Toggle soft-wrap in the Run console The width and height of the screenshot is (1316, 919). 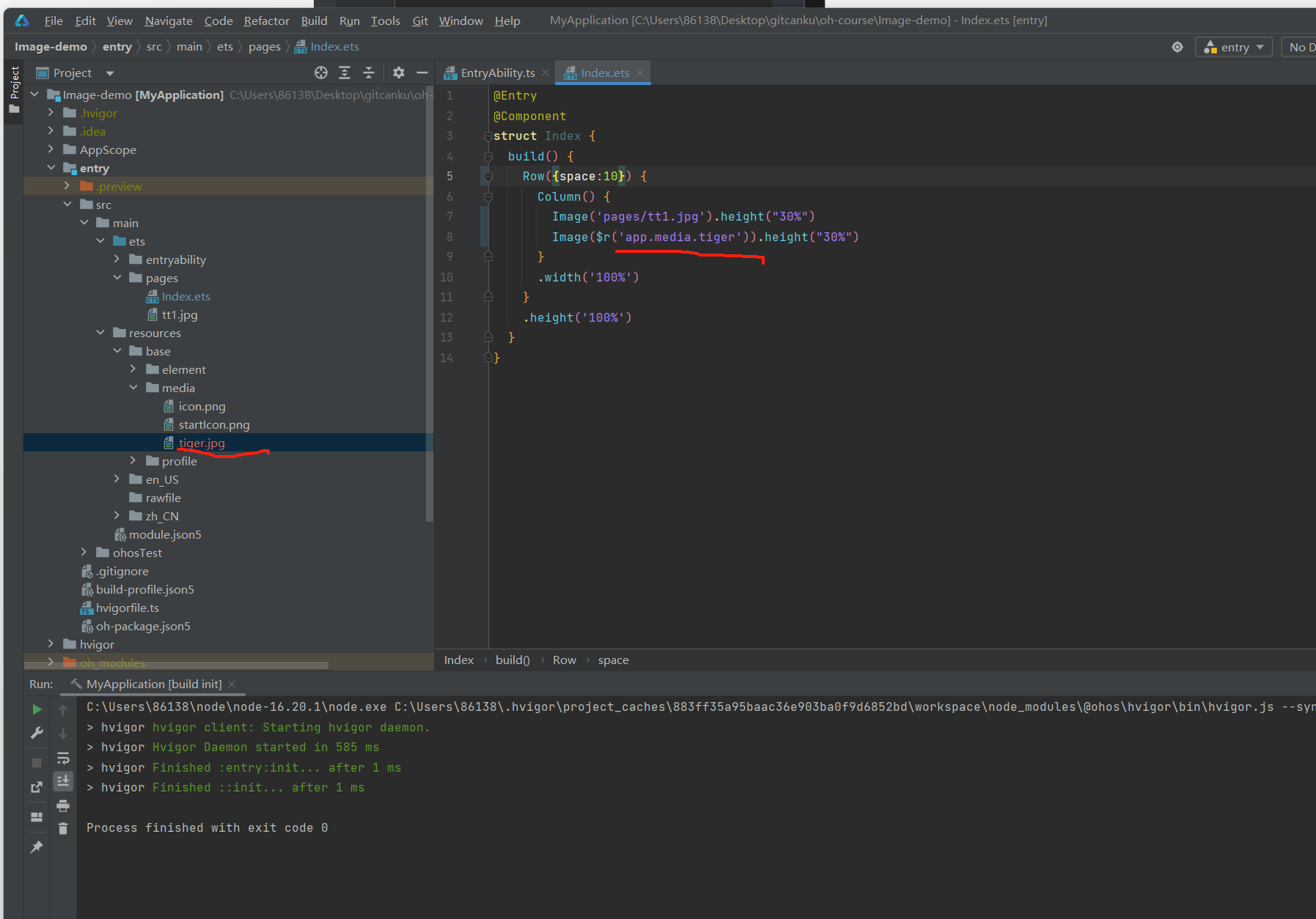(63, 758)
